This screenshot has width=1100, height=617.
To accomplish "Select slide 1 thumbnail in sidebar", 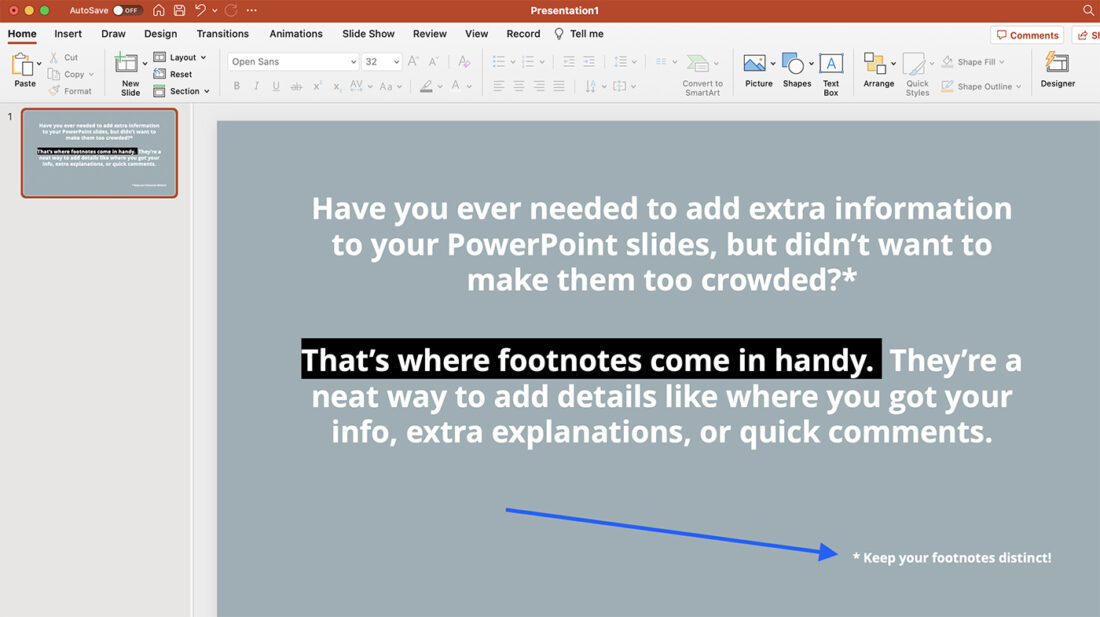I will pos(99,153).
